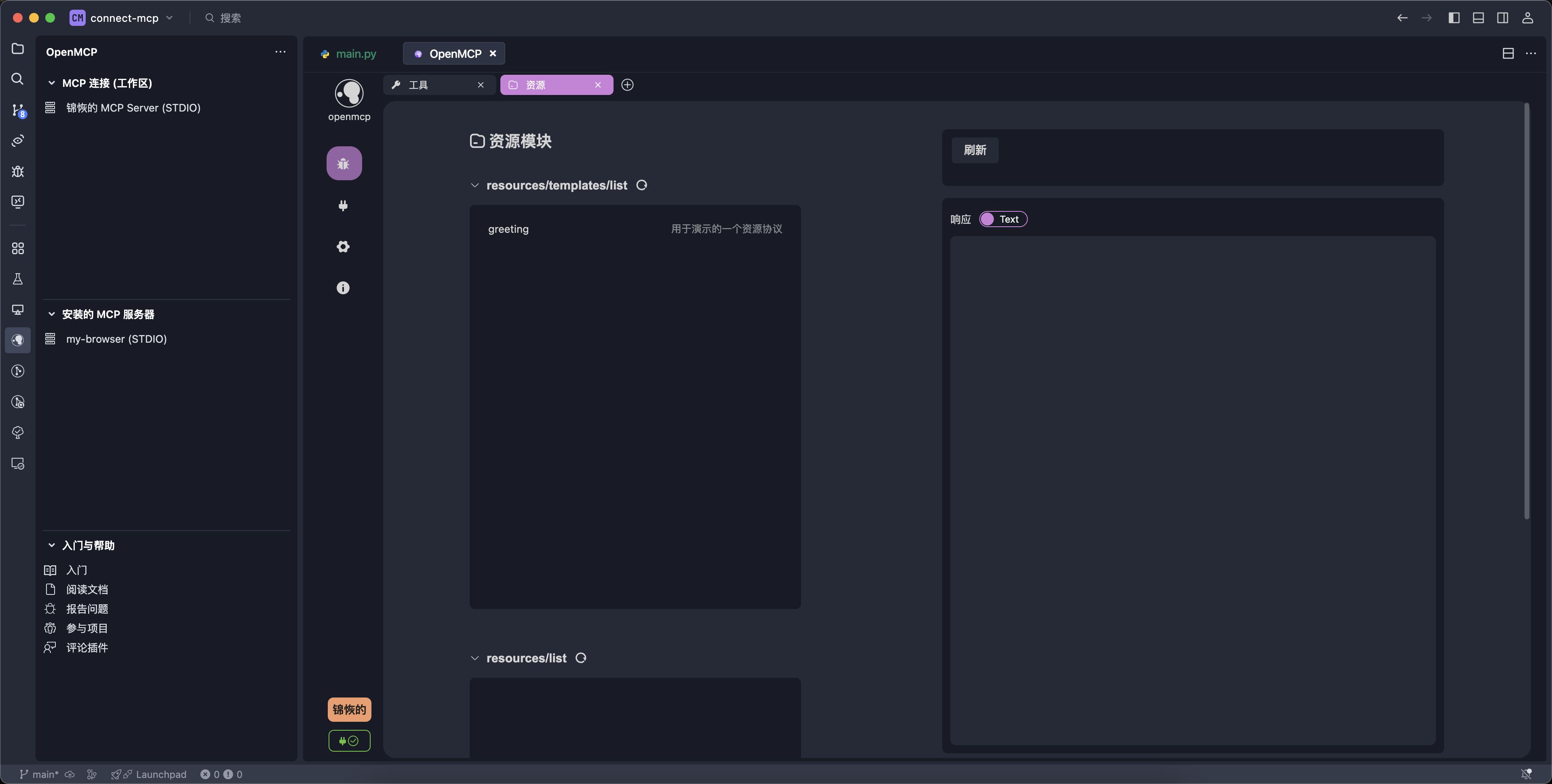This screenshot has height=784, width=1552.
Task: Select the bug debug icon in openmcp panel
Action: 344,163
